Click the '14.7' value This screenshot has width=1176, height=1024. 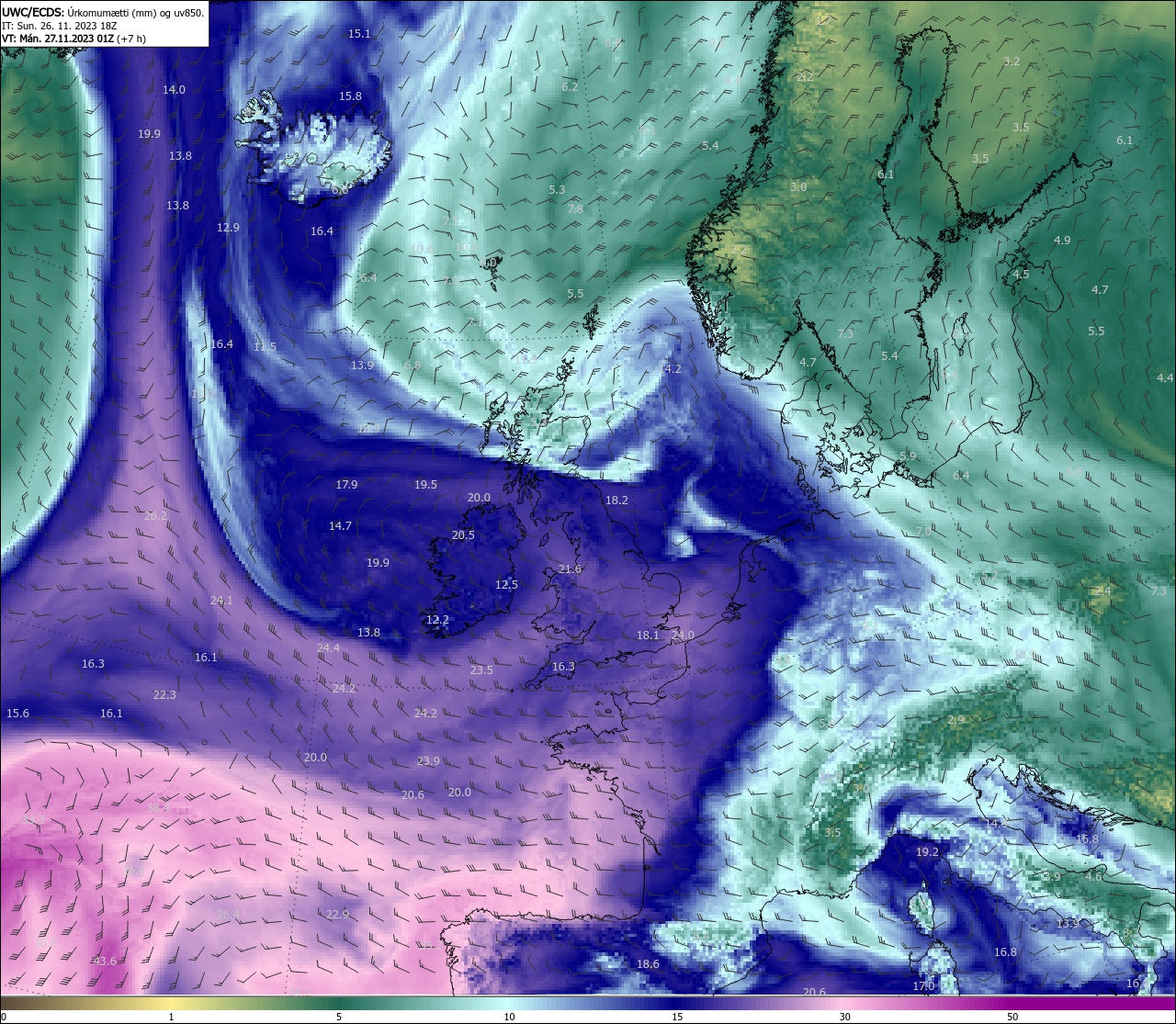340,526
